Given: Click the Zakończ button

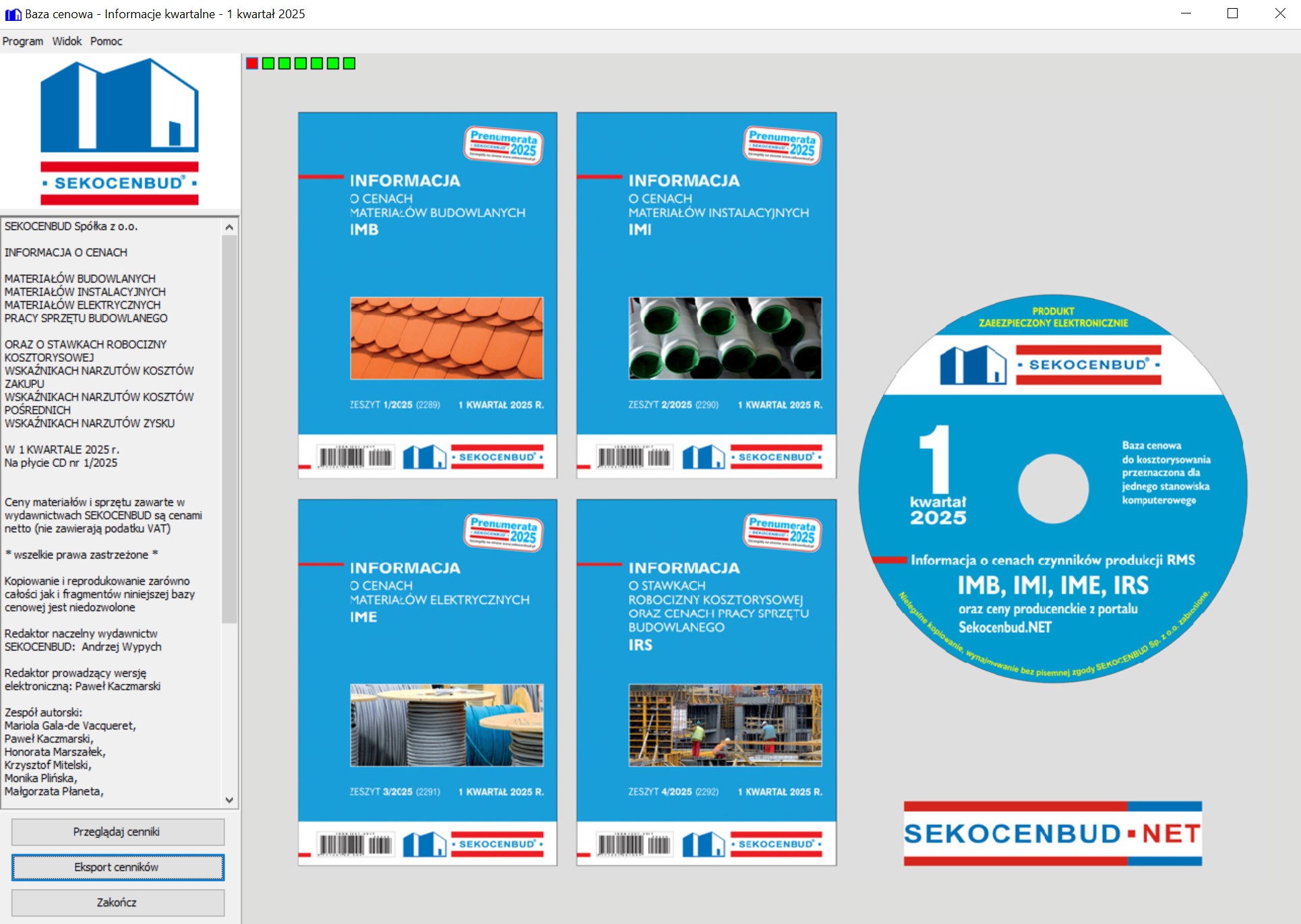Looking at the screenshot, I should 117,902.
